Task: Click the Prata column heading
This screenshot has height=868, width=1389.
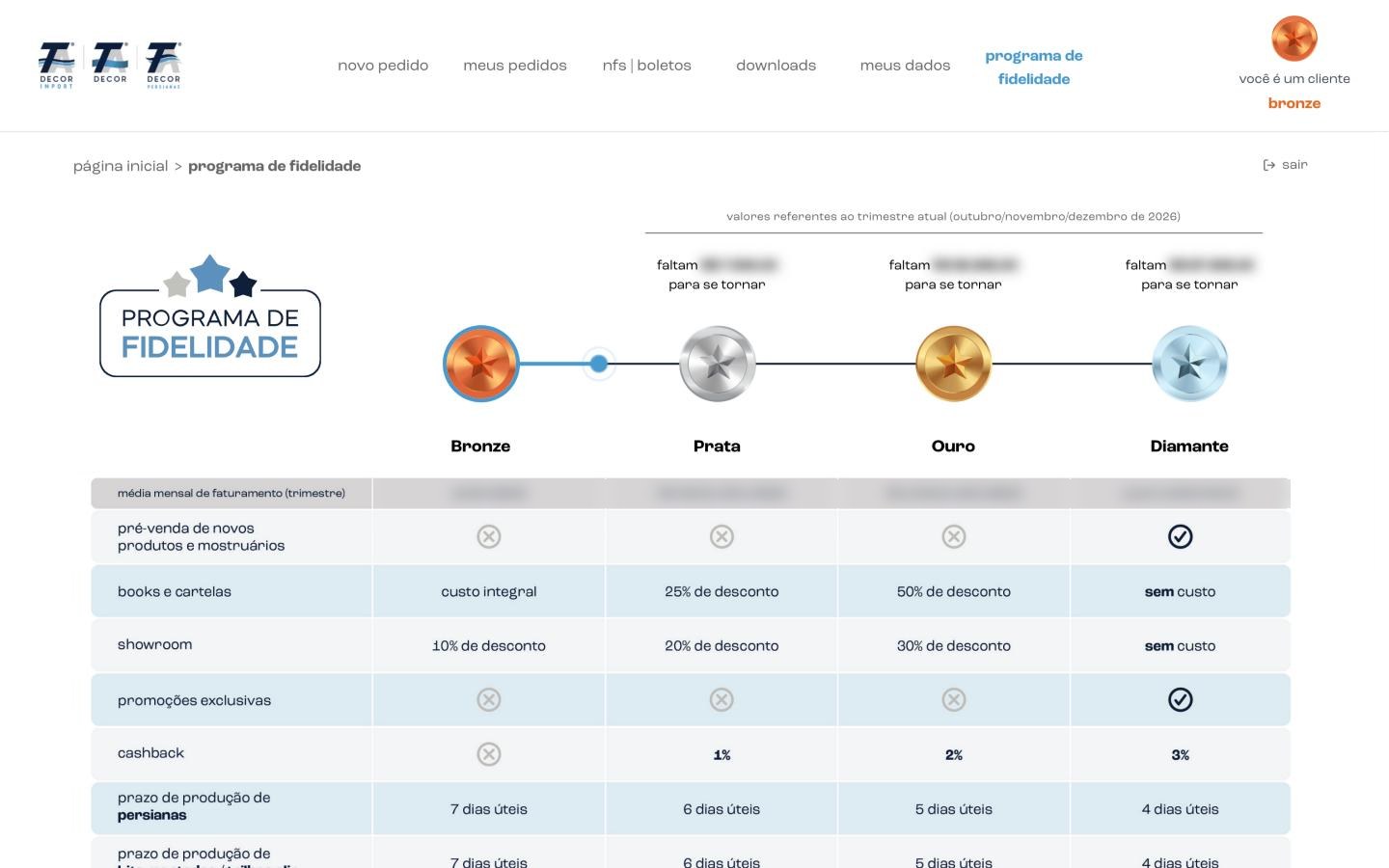Action: tap(717, 446)
